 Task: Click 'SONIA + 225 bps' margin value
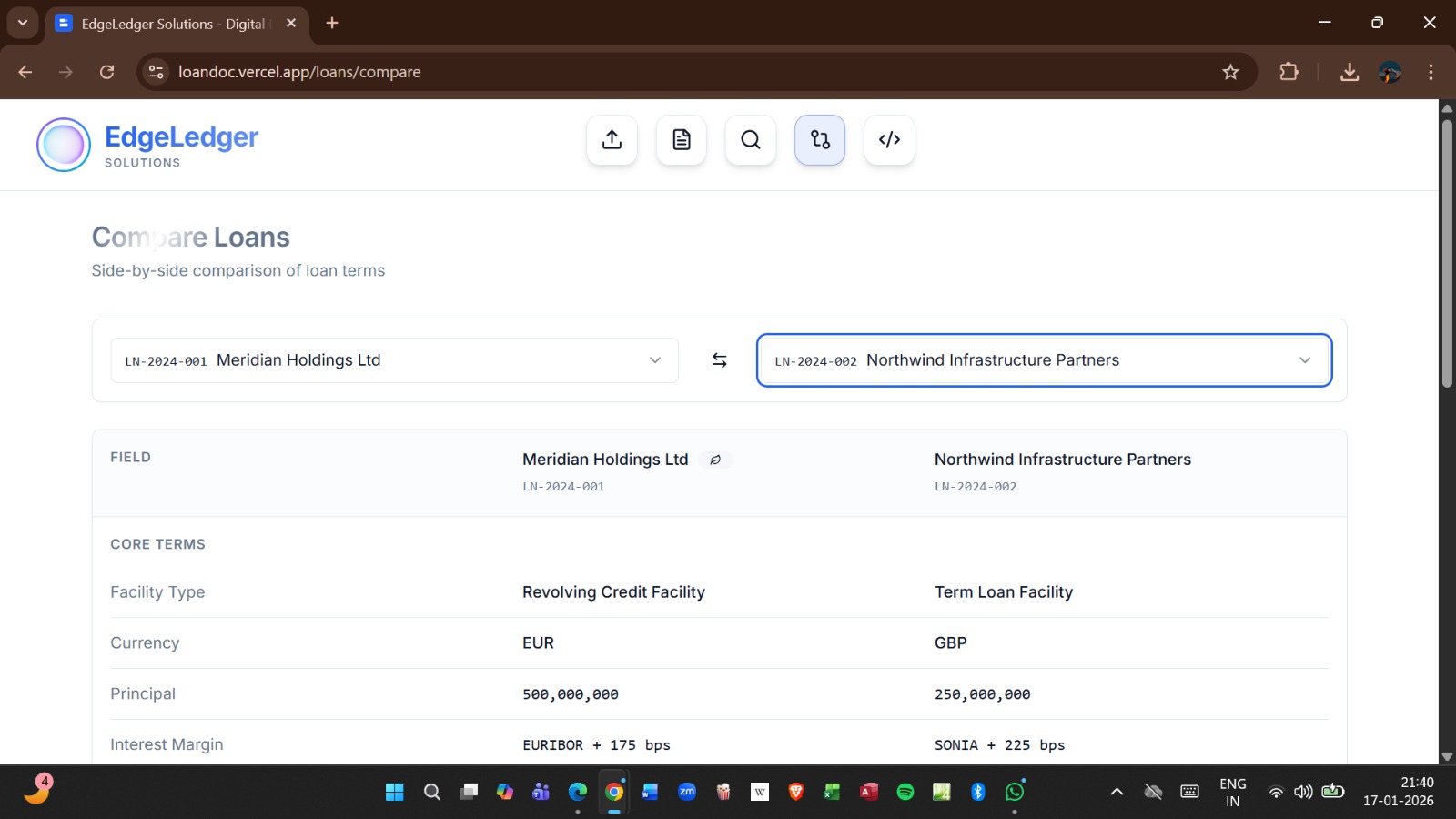coord(999,745)
